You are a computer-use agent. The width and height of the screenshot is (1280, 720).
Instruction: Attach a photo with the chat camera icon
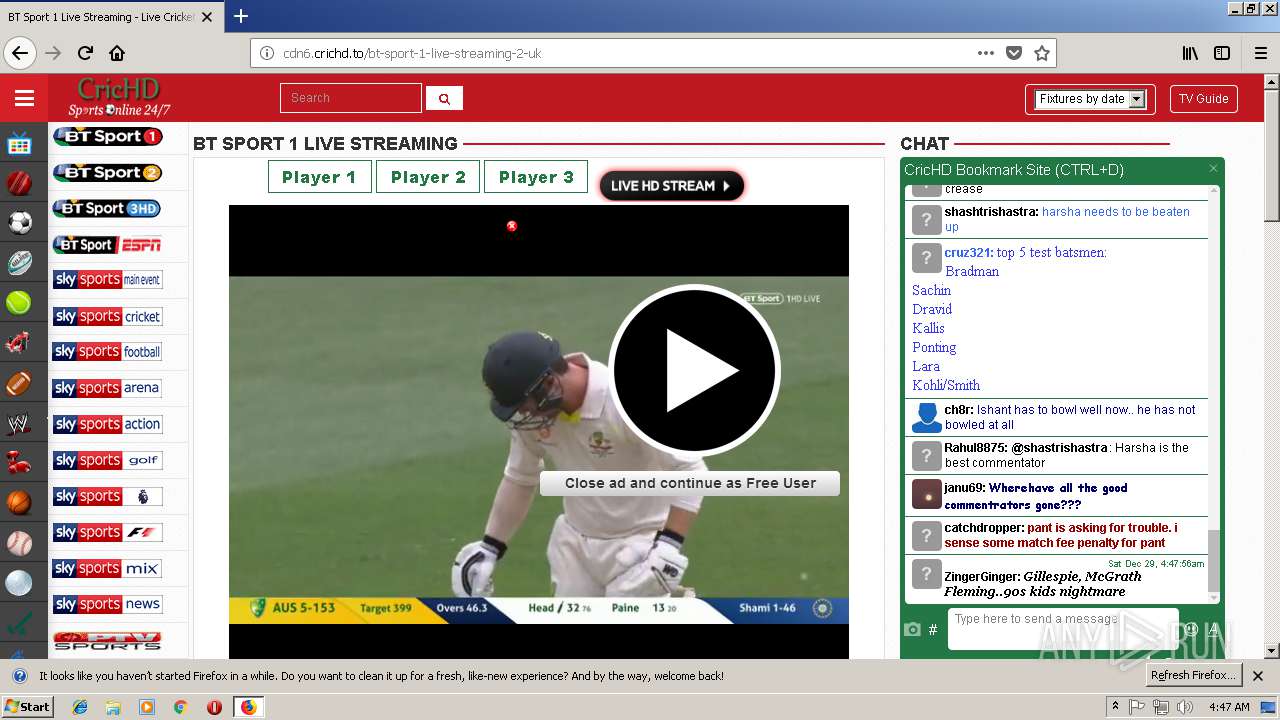pos(912,630)
